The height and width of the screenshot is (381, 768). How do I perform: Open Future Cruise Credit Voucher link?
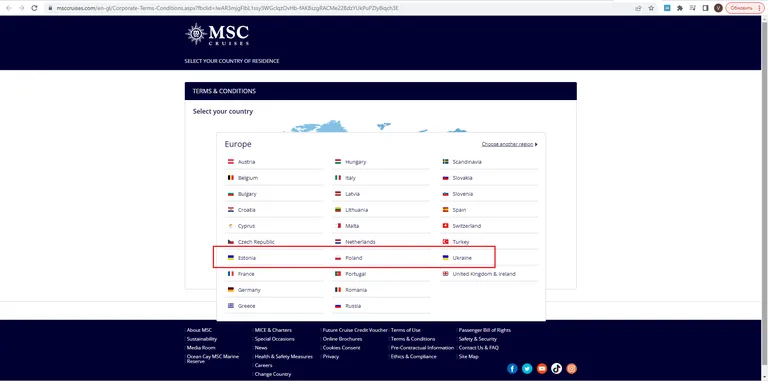(355, 330)
